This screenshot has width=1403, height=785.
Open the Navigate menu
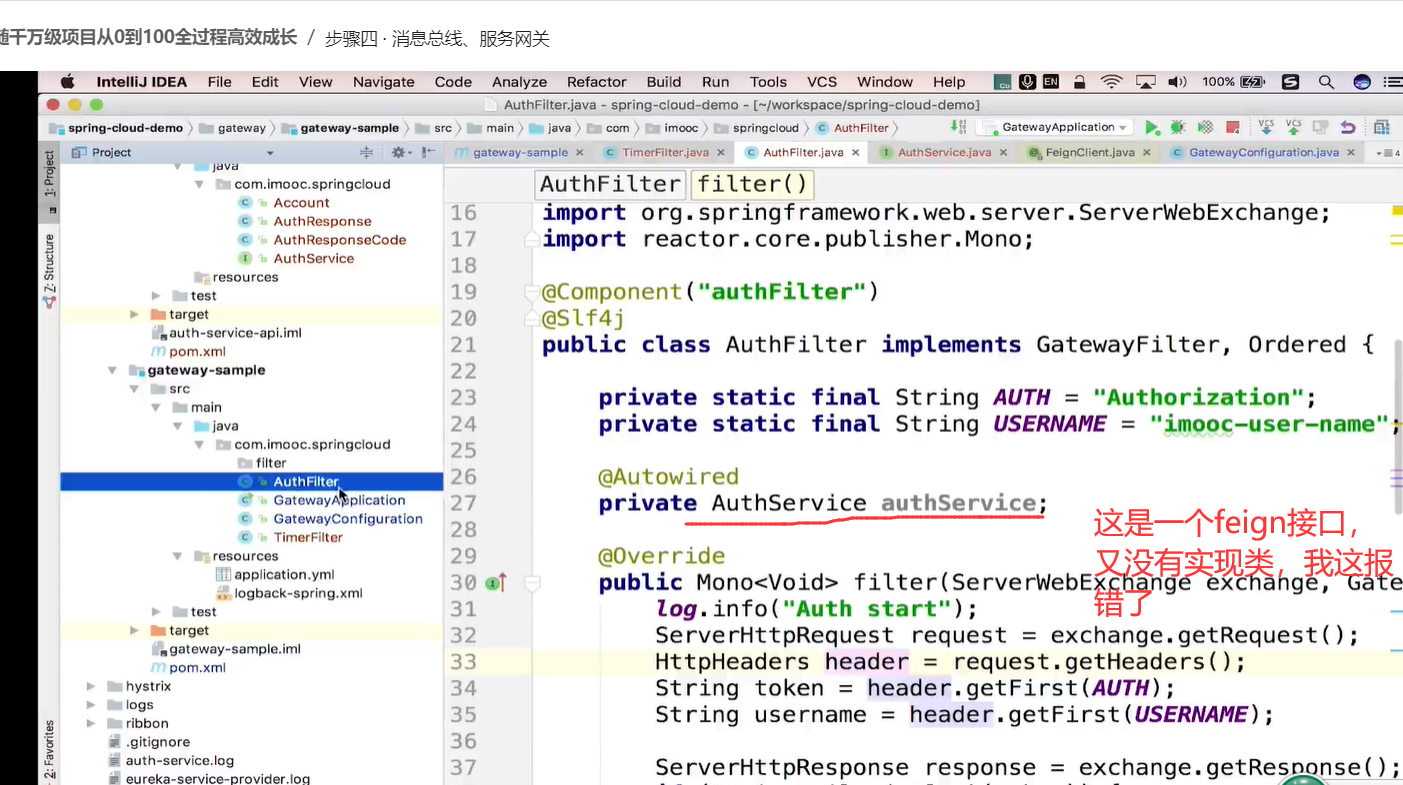(x=383, y=82)
